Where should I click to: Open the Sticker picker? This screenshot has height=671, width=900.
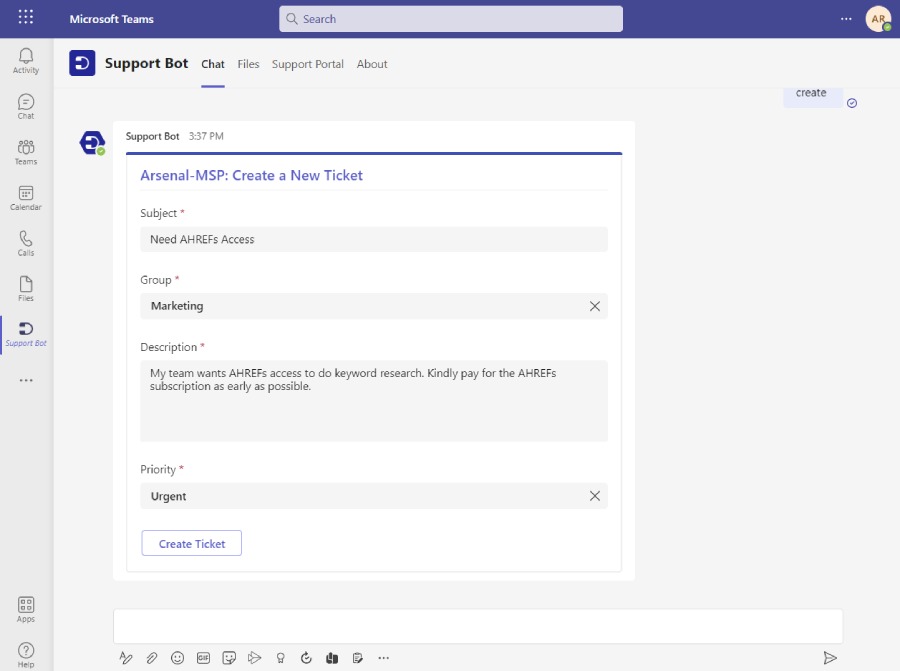[229, 657]
